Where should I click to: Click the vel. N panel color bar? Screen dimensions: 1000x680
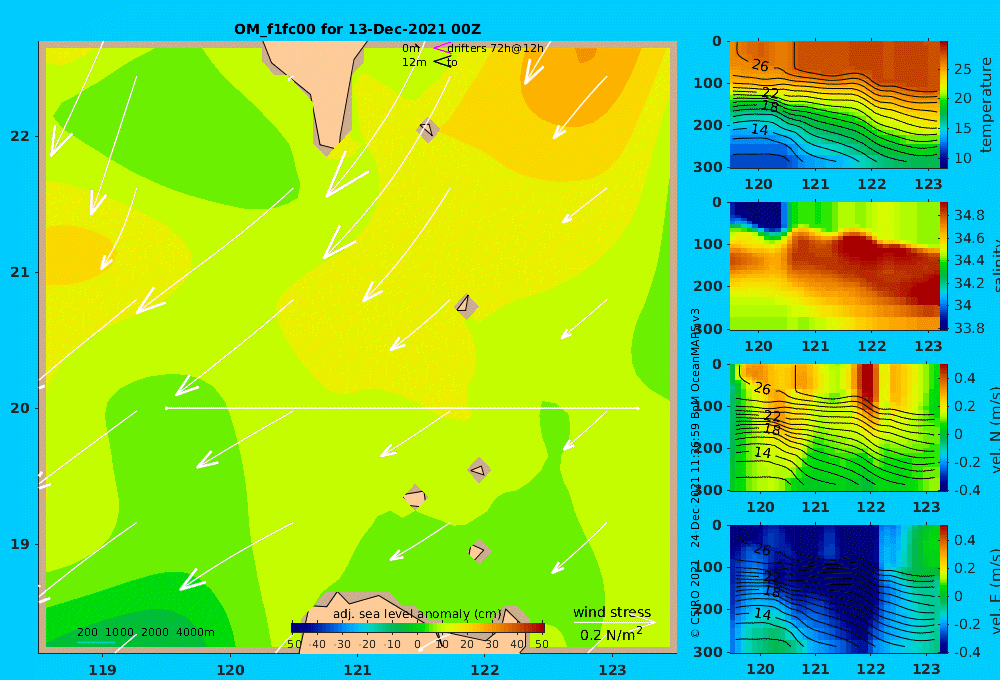(x=943, y=427)
